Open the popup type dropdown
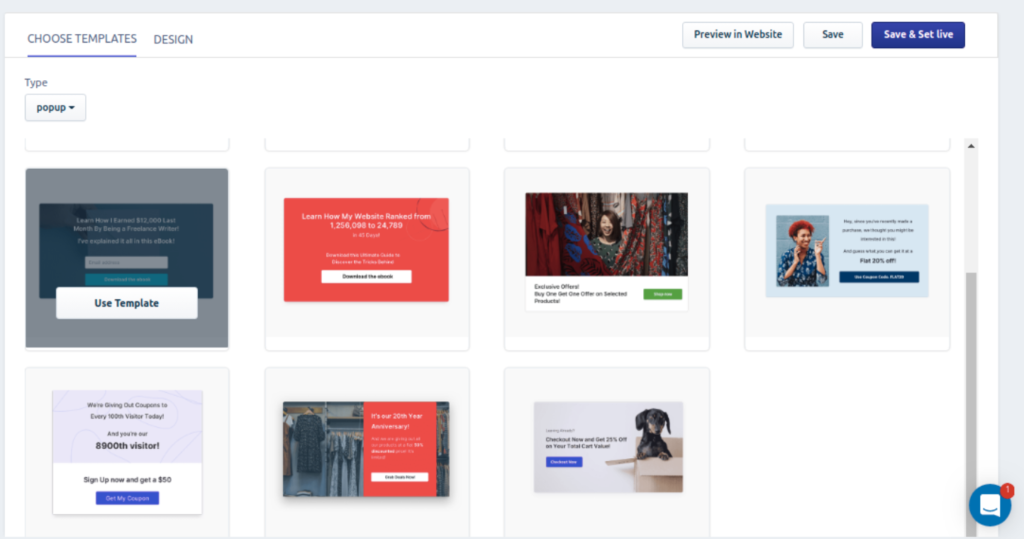This screenshot has height=539, width=1024. point(56,107)
